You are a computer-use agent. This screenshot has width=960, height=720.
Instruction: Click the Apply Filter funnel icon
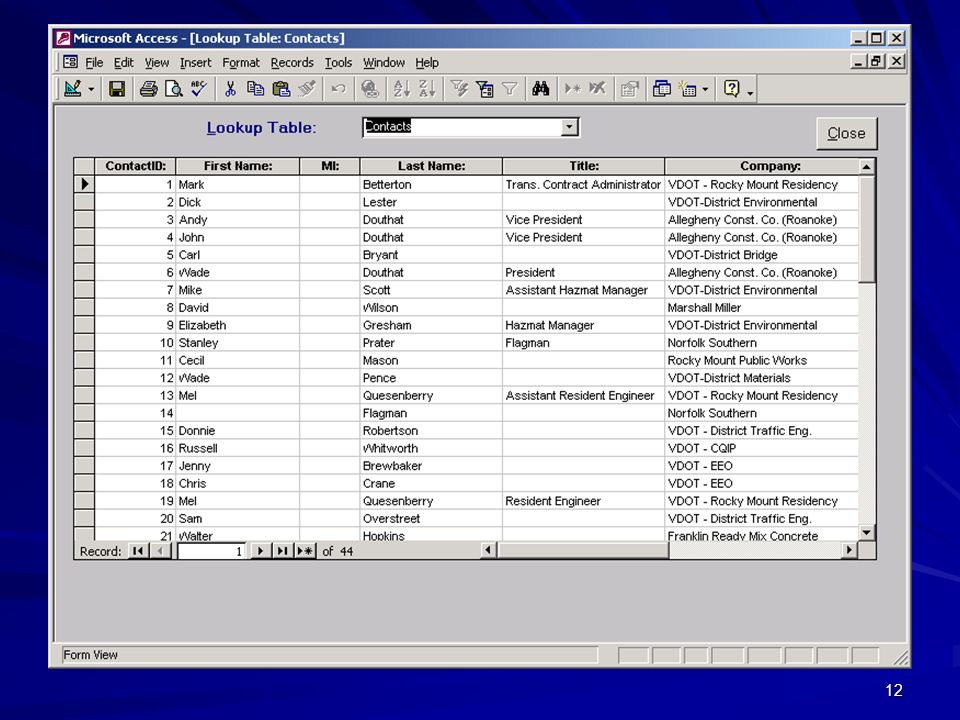pos(509,89)
